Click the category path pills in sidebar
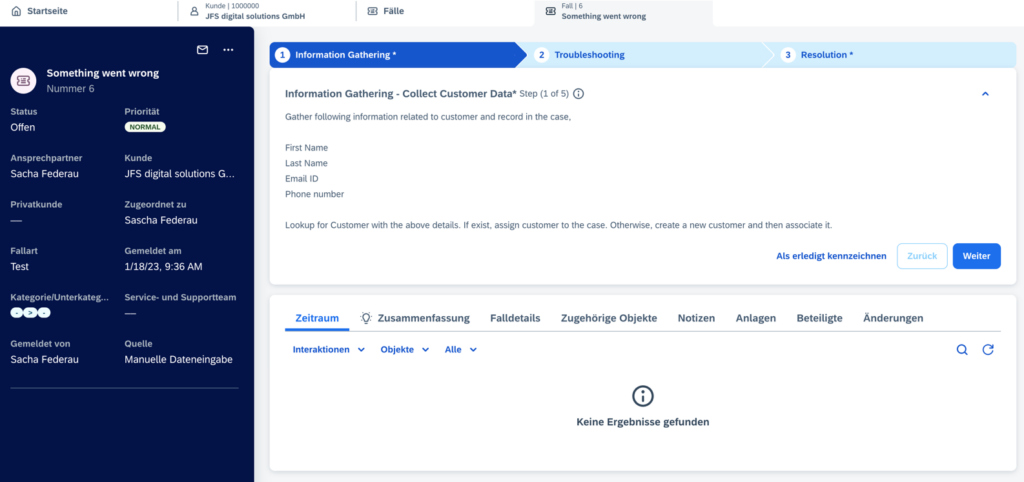 31,313
